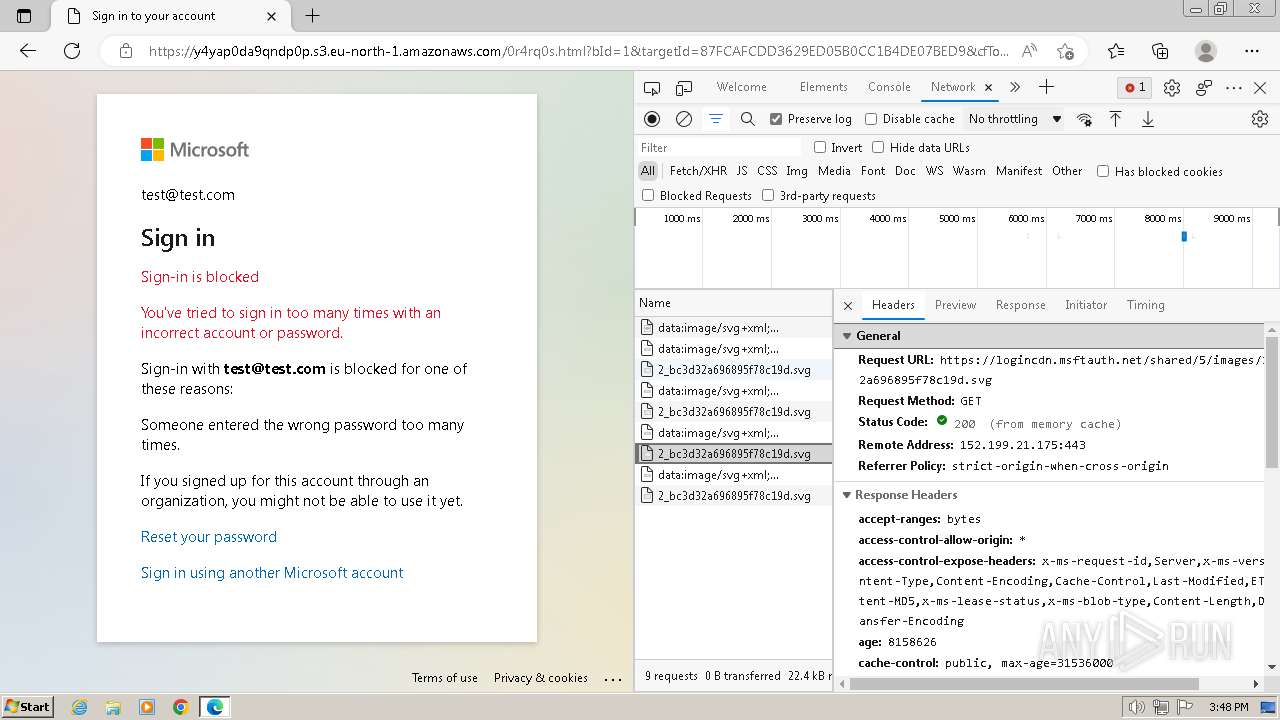The image size is (1280, 720).
Task: Show more DevTools tabs chevron
Action: click(1015, 87)
